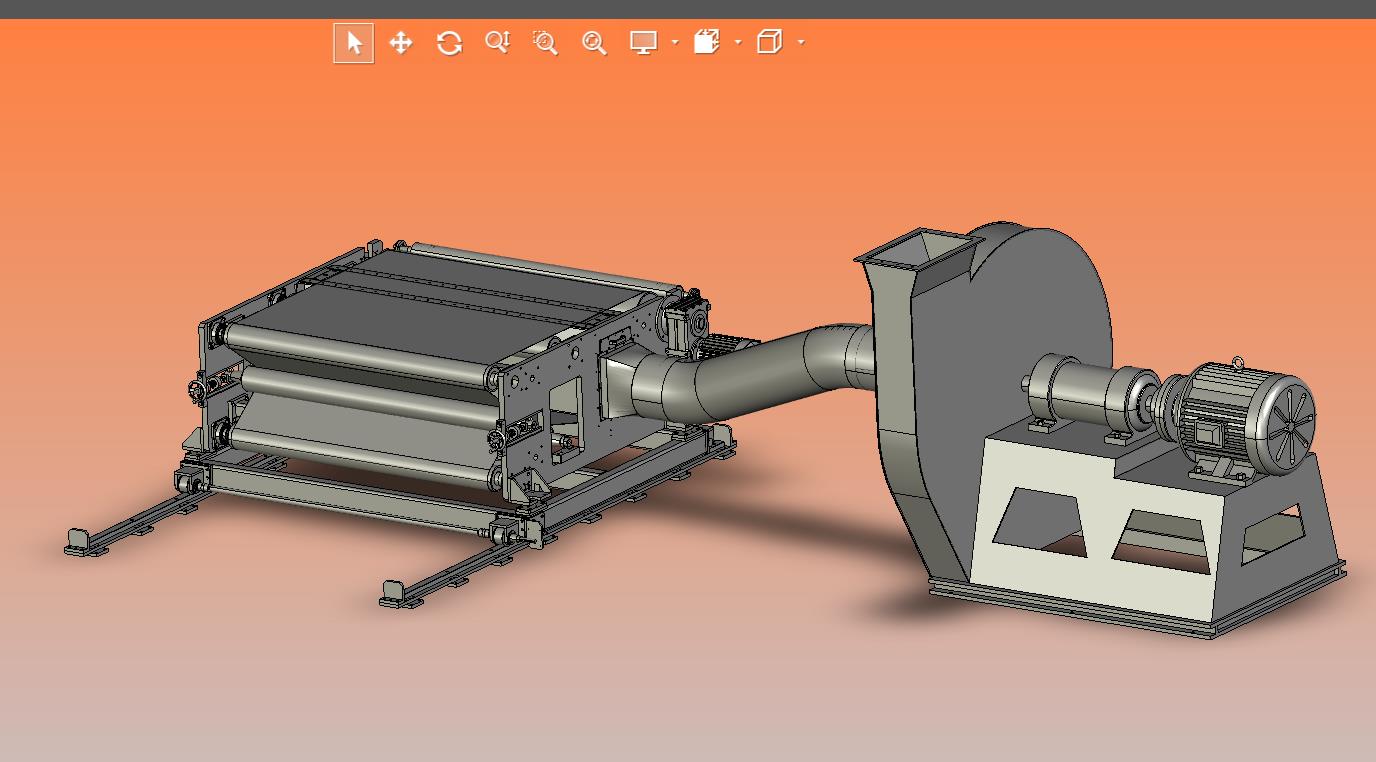This screenshot has height=762, width=1376.
Task: Activate the pan move tool
Action: [x=401, y=43]
